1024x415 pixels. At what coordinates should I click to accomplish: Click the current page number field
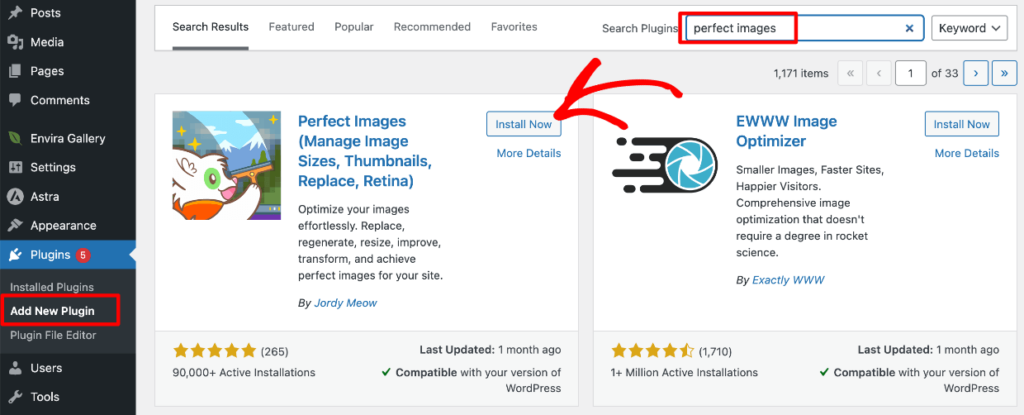910,73
